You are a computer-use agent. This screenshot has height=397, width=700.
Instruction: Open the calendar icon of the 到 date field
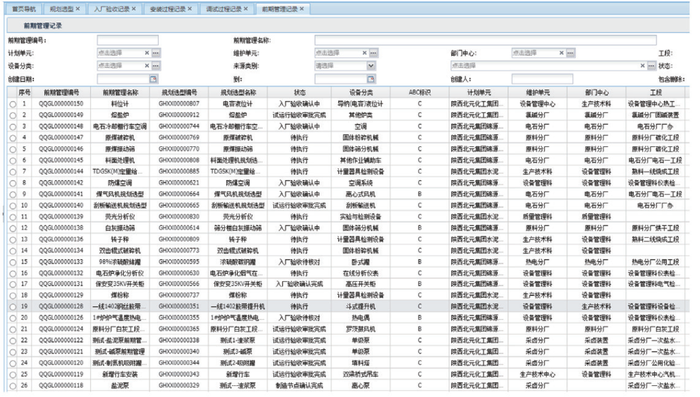click(371, 79)
